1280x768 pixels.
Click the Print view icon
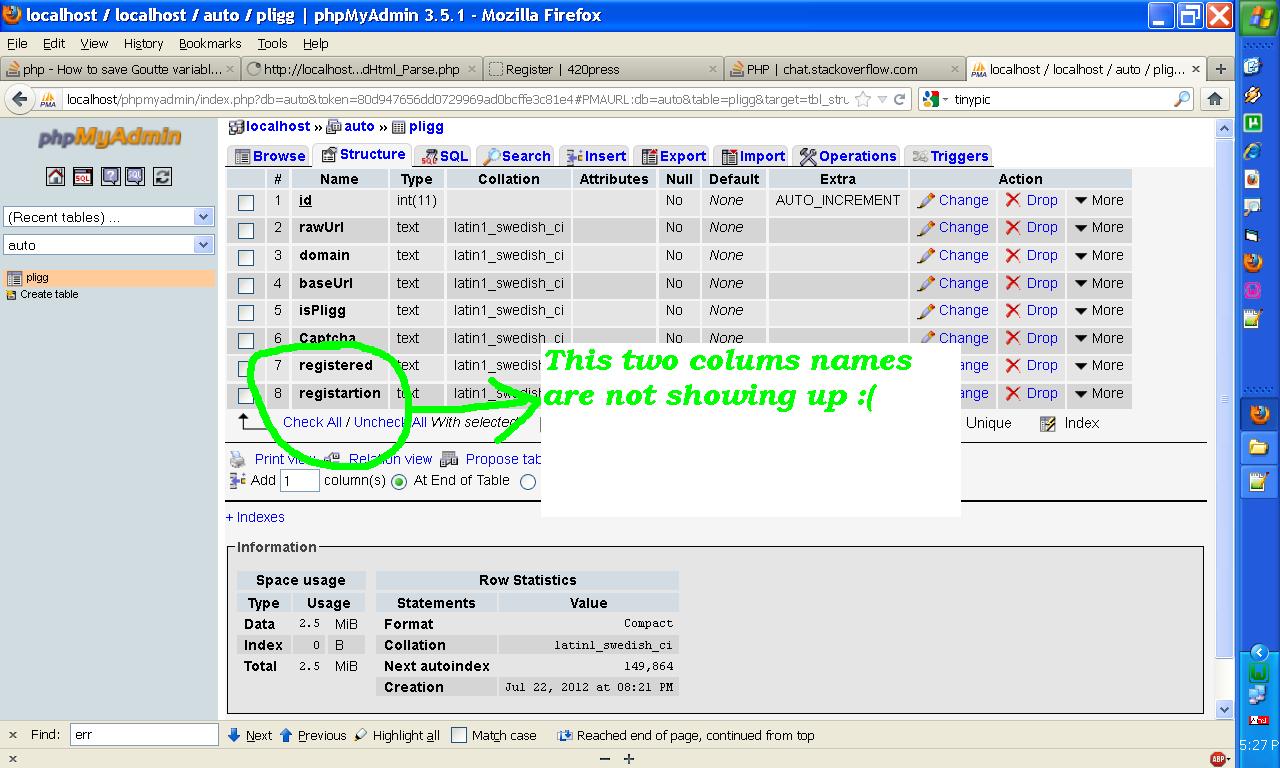[237, 459]
